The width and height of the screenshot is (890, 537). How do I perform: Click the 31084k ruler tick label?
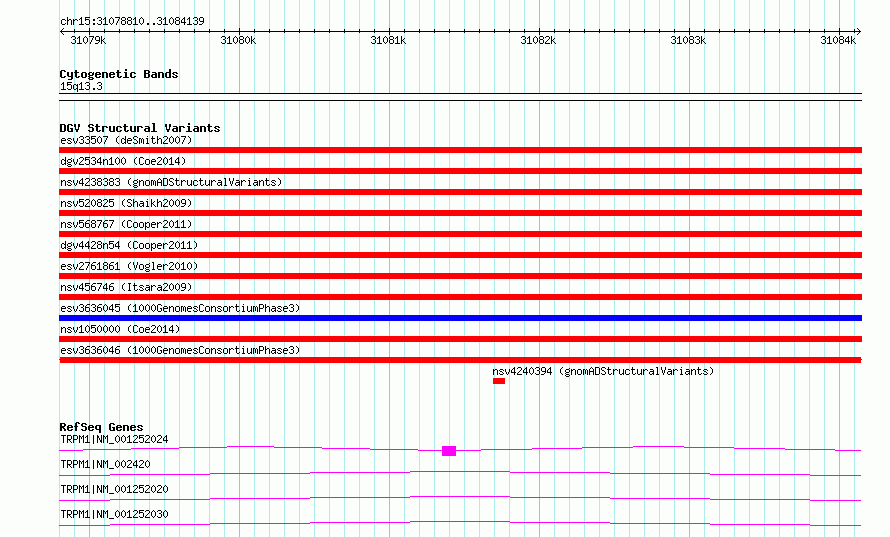tap(838, 40)
